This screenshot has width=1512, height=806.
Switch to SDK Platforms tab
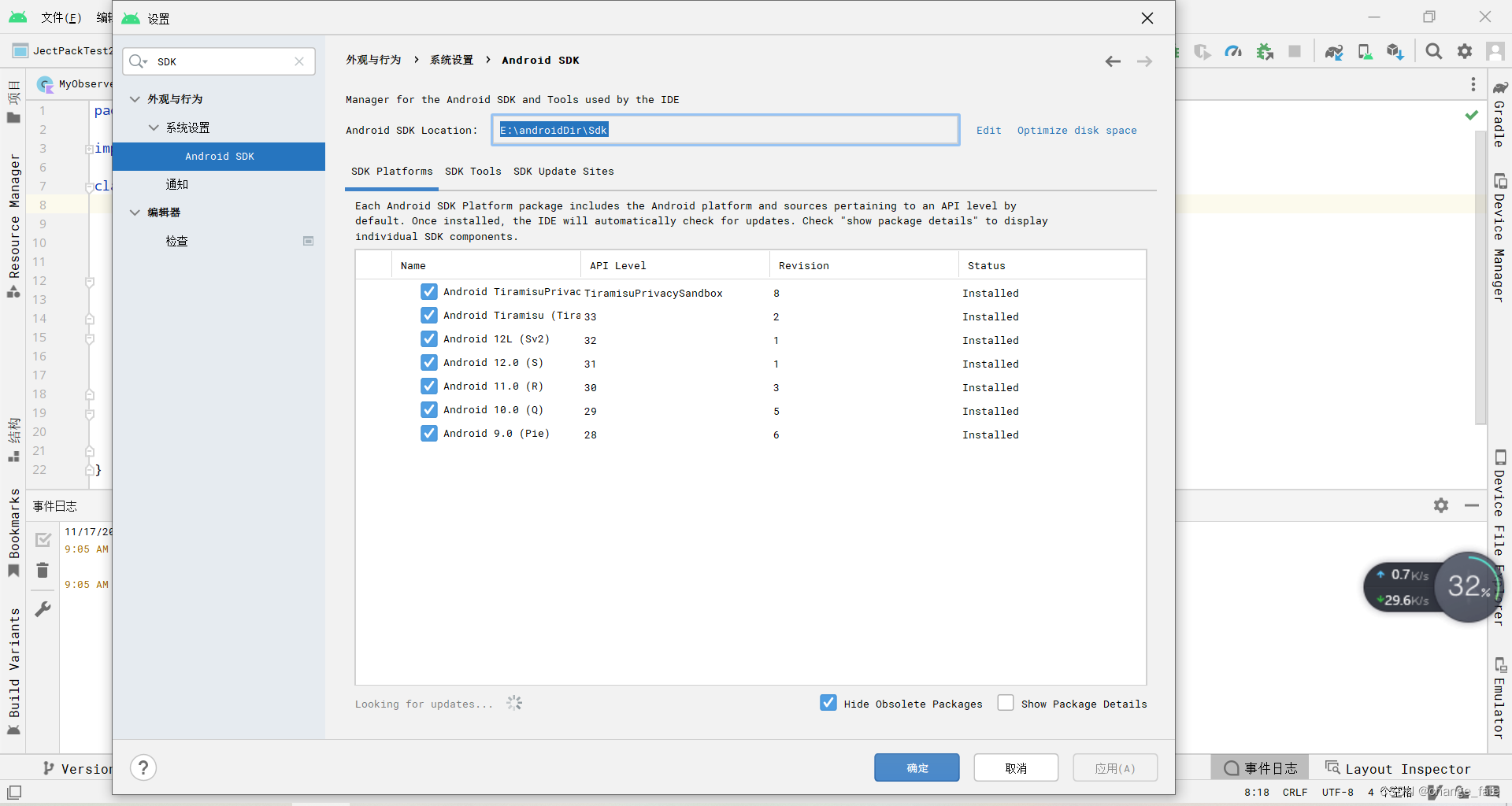(391, 172)
